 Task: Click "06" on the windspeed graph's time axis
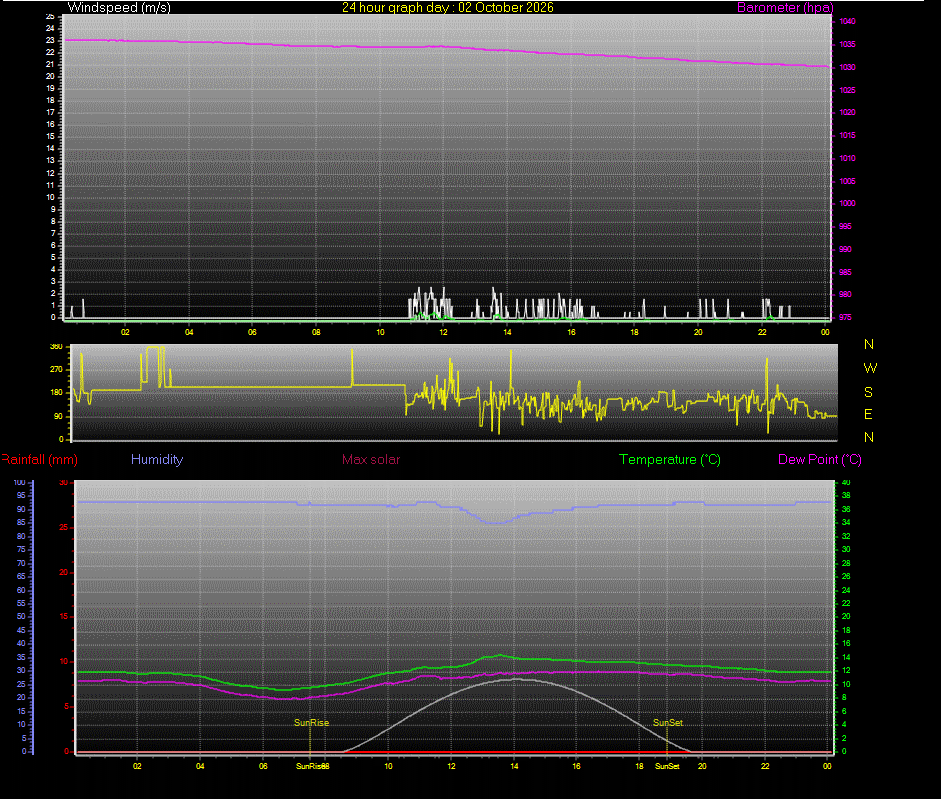click(x=252, y=333)
